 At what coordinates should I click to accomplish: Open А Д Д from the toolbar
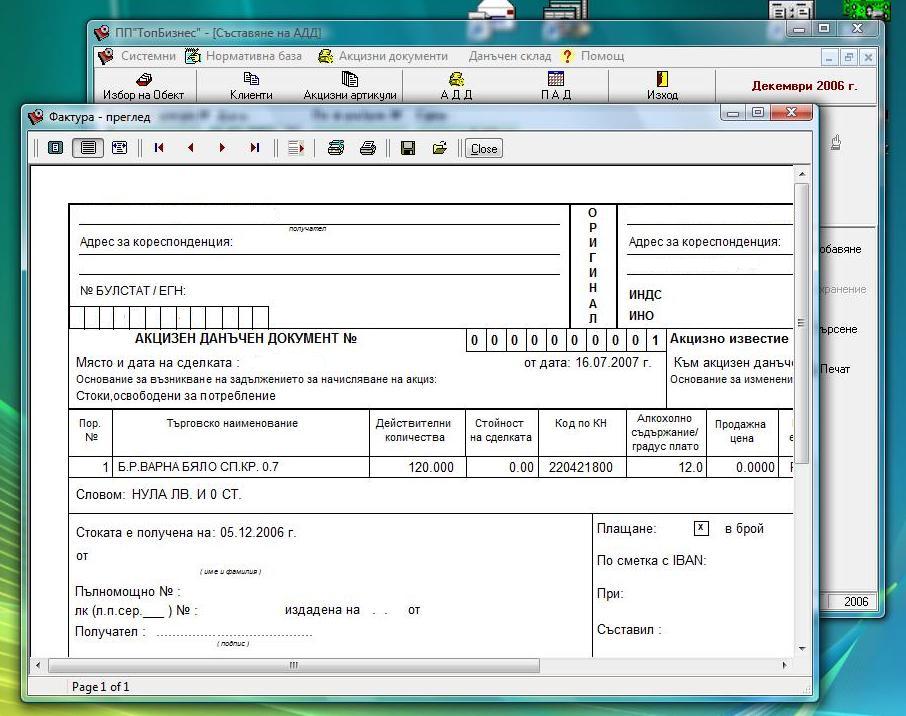(456, 86)
